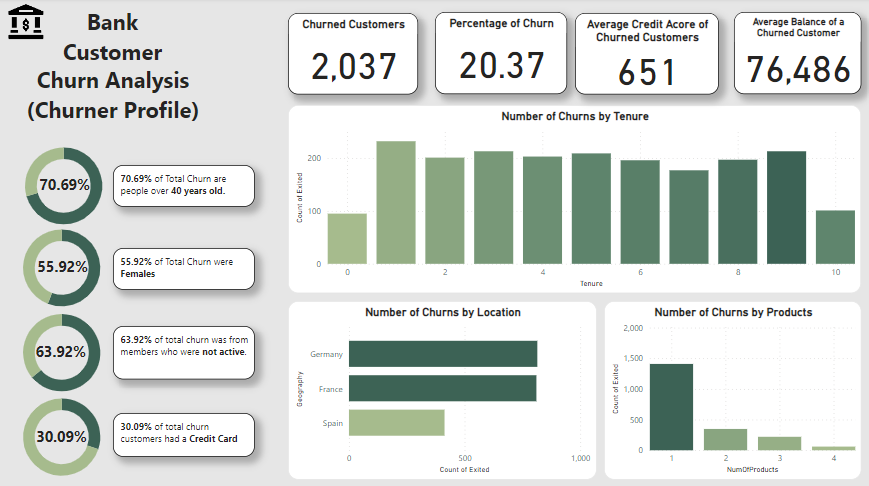Click the Spain bar in Location chart
869x486 pixels.
click(x=396, y=422)
